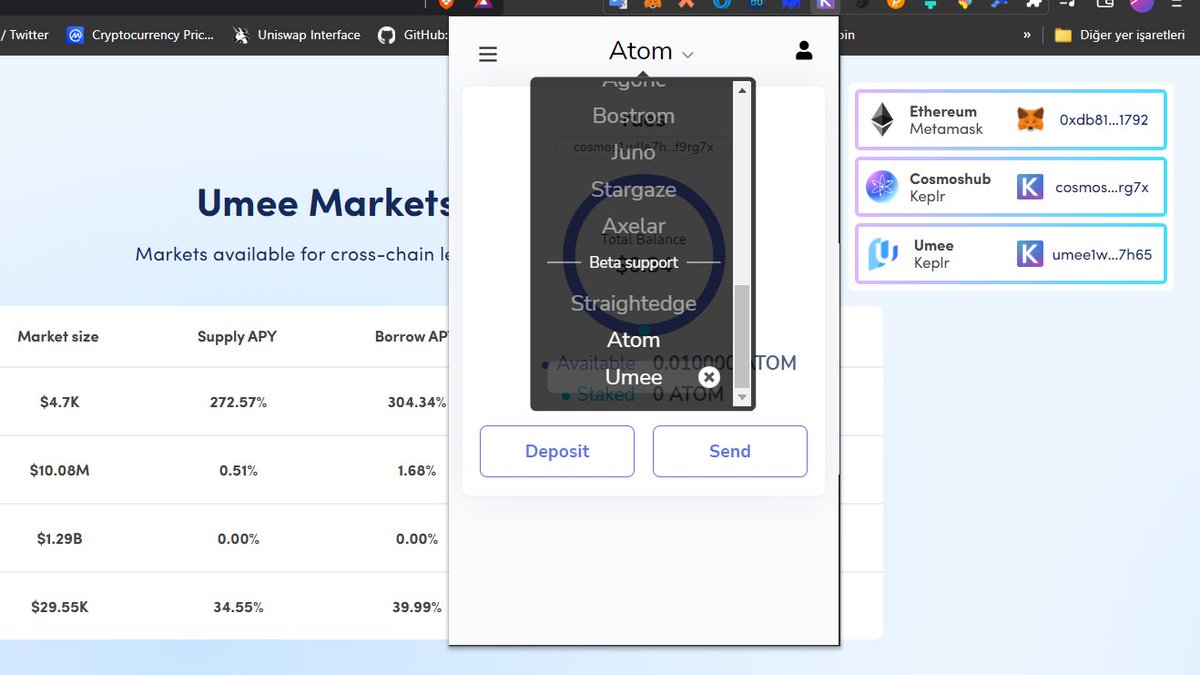
Task: Click the $1.29B market size cell
Action: click(x=59, y=538)
